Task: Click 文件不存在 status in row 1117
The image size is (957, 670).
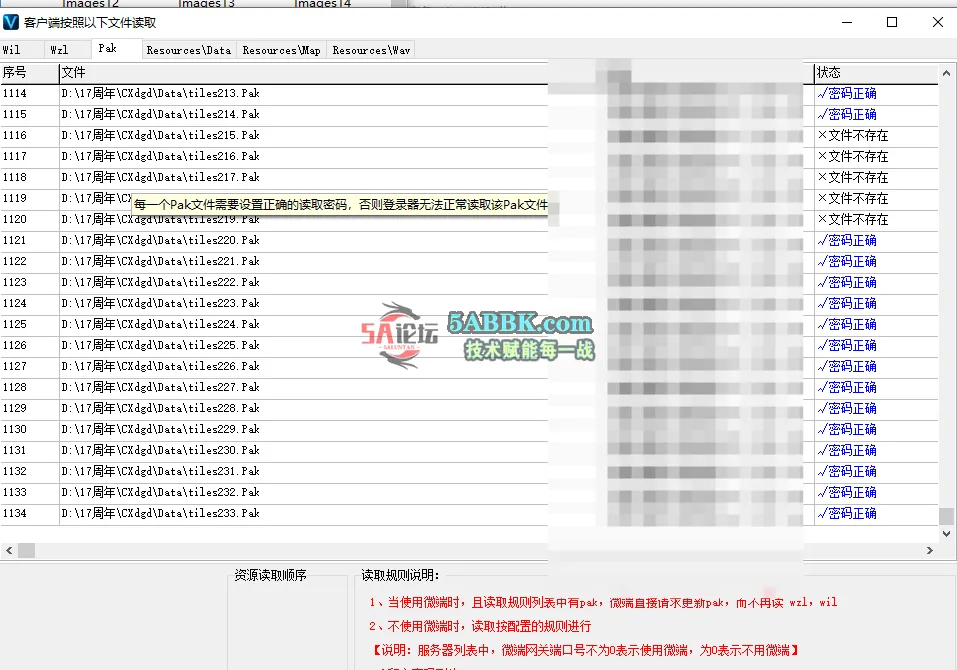Action: (x=853, y=156)
